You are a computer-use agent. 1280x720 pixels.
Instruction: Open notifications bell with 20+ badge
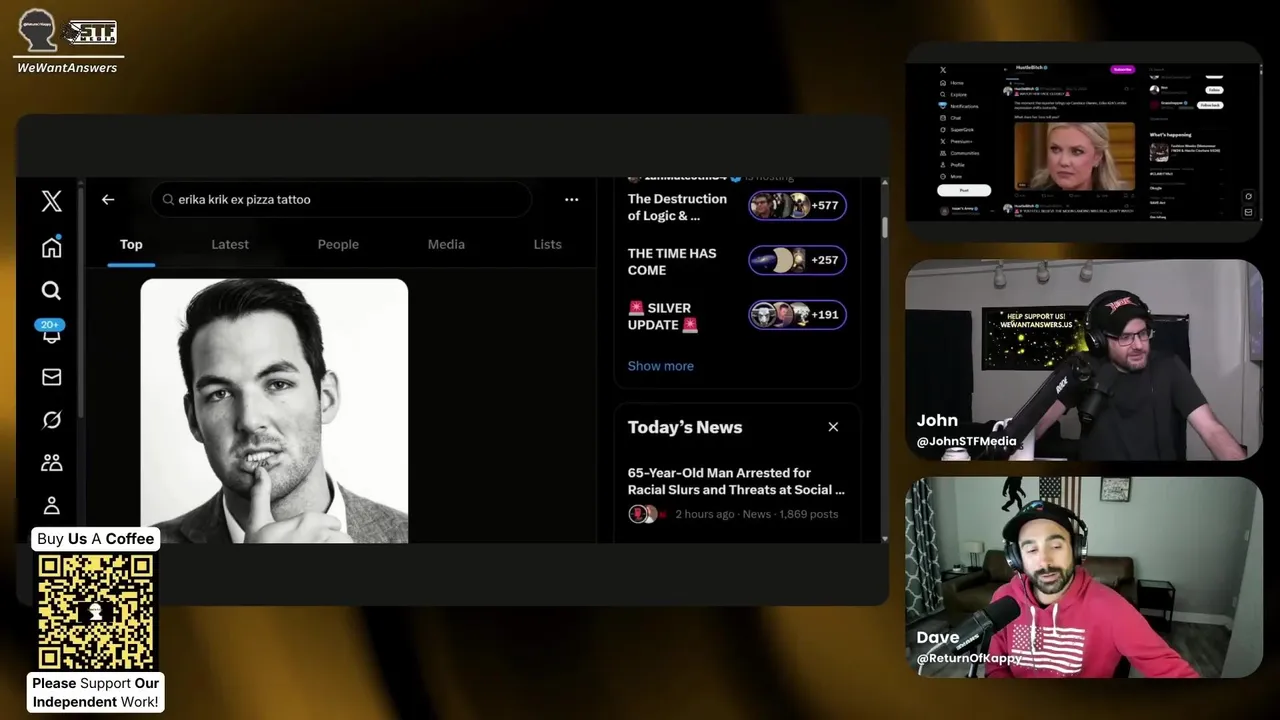point(51,332)
